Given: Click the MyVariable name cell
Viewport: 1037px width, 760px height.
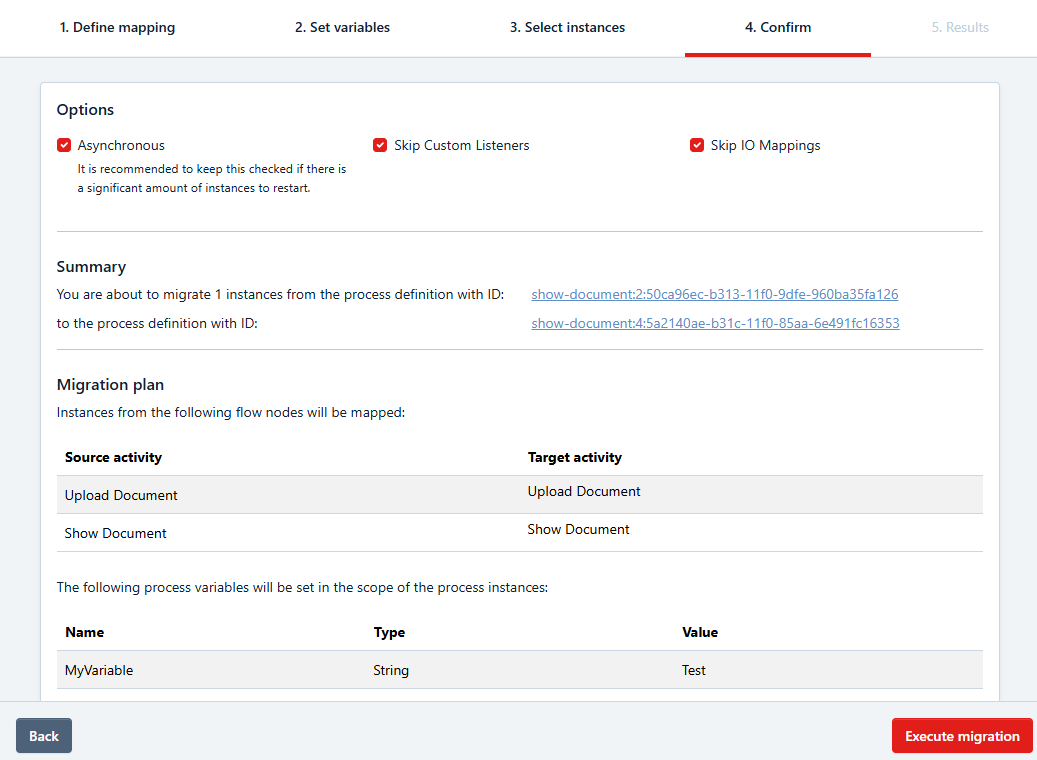Looking at the screenshot, I should tap(99, 670).
